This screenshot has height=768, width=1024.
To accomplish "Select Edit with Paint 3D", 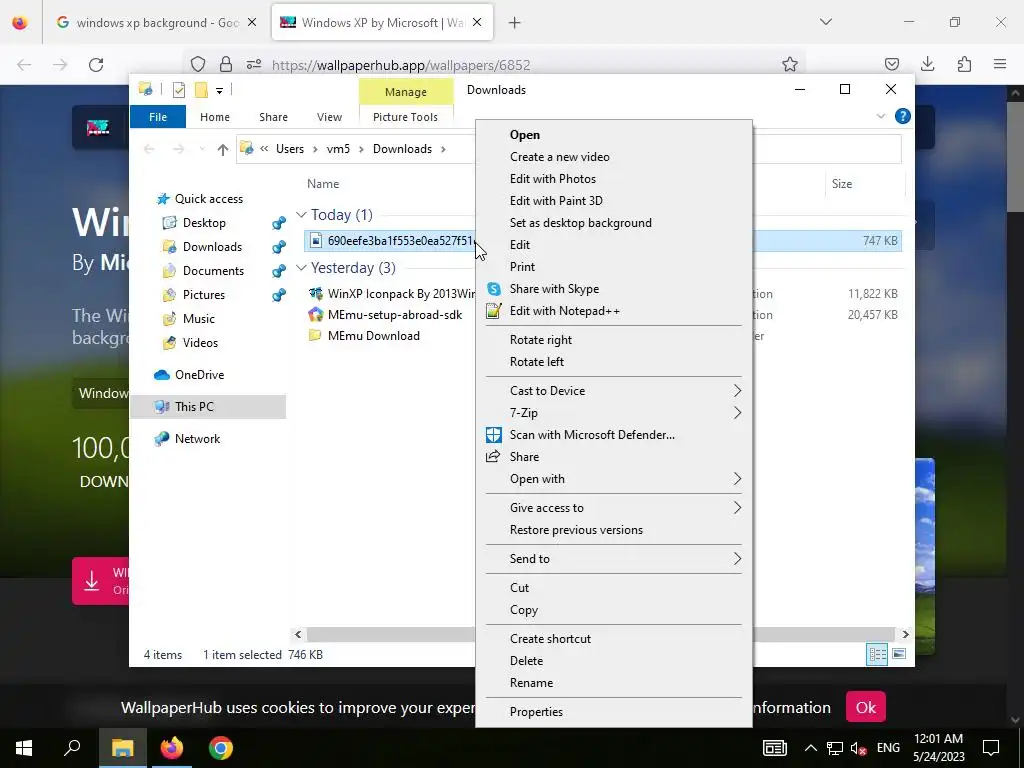I will click(556, 200).
